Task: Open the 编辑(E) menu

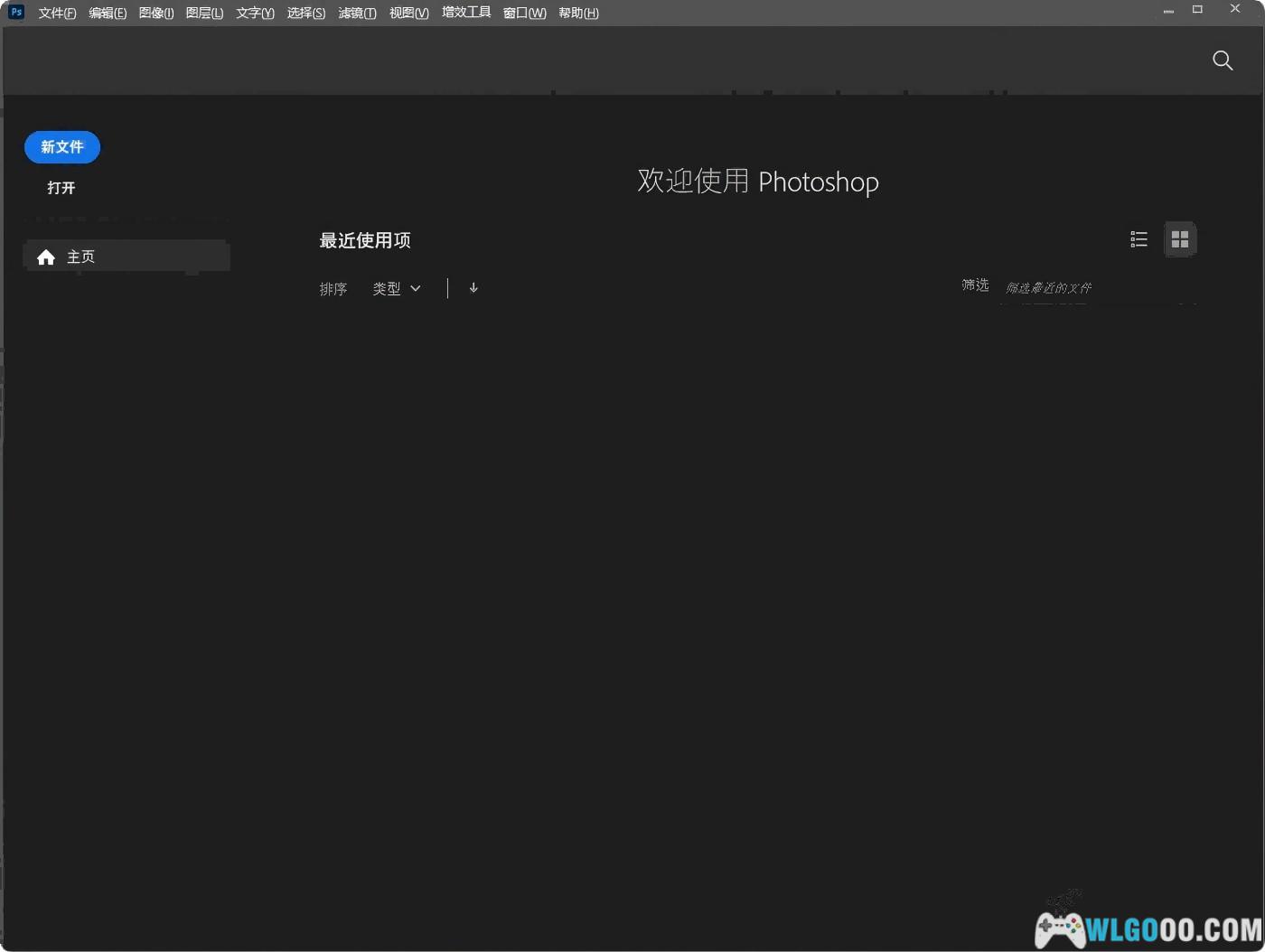Action: [108, 13]
